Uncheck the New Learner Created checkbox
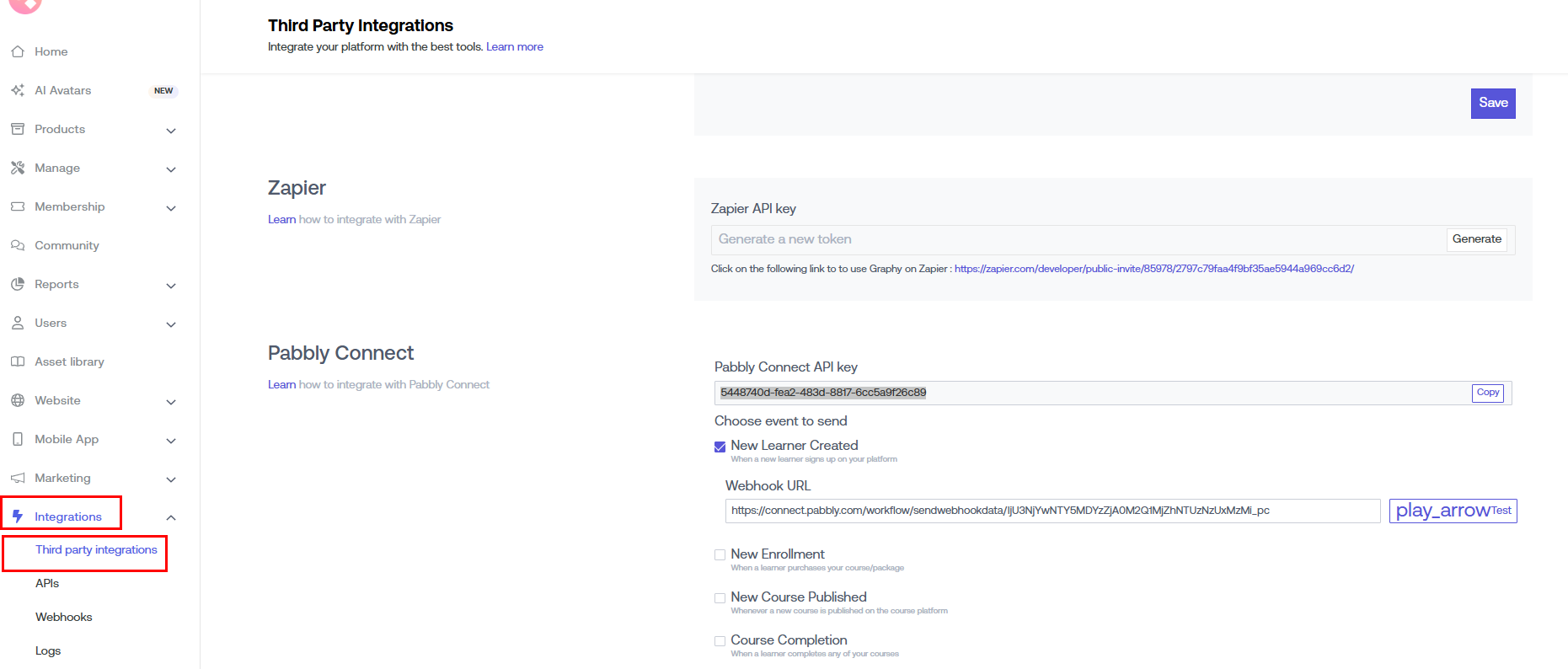The height and width of the screenshot is (669, 1568). click(720, 447)
